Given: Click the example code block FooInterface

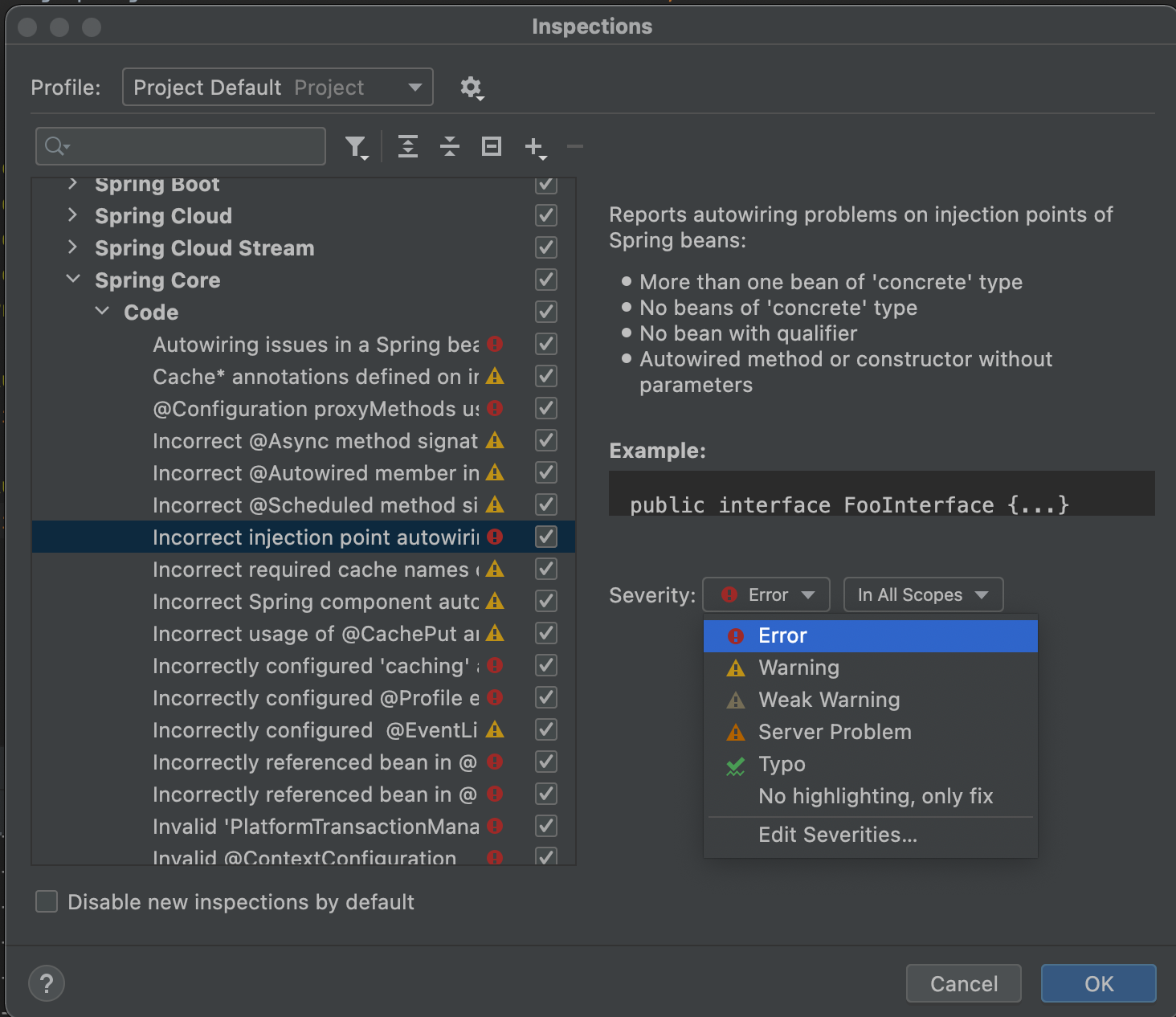Looking at the screenshot, I should click(x=882, y=495).
